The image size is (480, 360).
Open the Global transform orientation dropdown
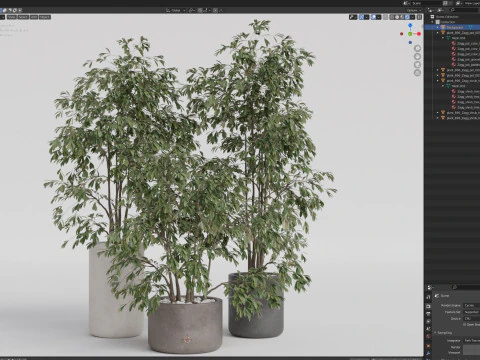[176, 10]
